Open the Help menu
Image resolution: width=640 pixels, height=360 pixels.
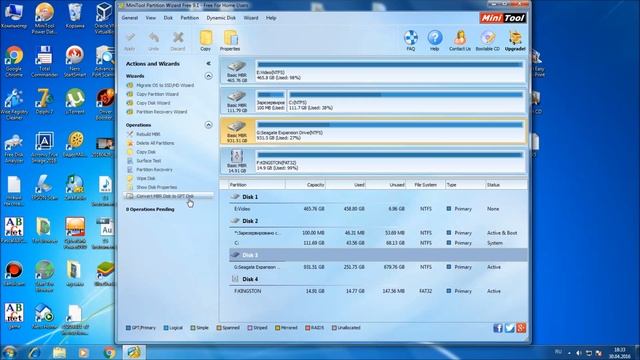(271, 18)
